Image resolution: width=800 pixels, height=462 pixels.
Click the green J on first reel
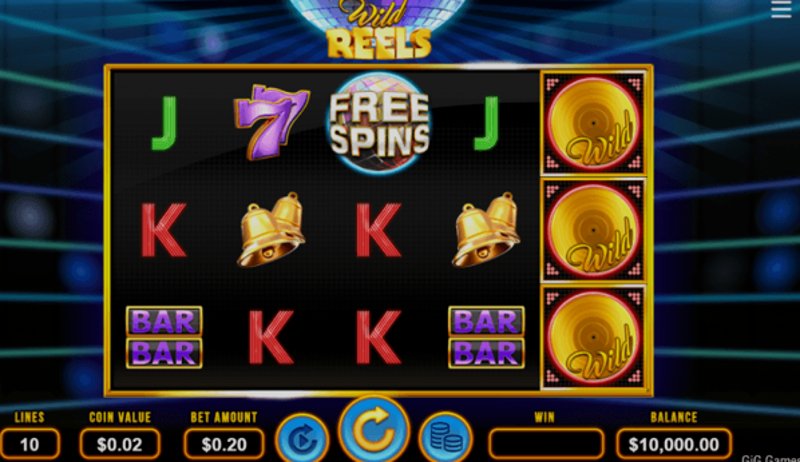(164, 123)
